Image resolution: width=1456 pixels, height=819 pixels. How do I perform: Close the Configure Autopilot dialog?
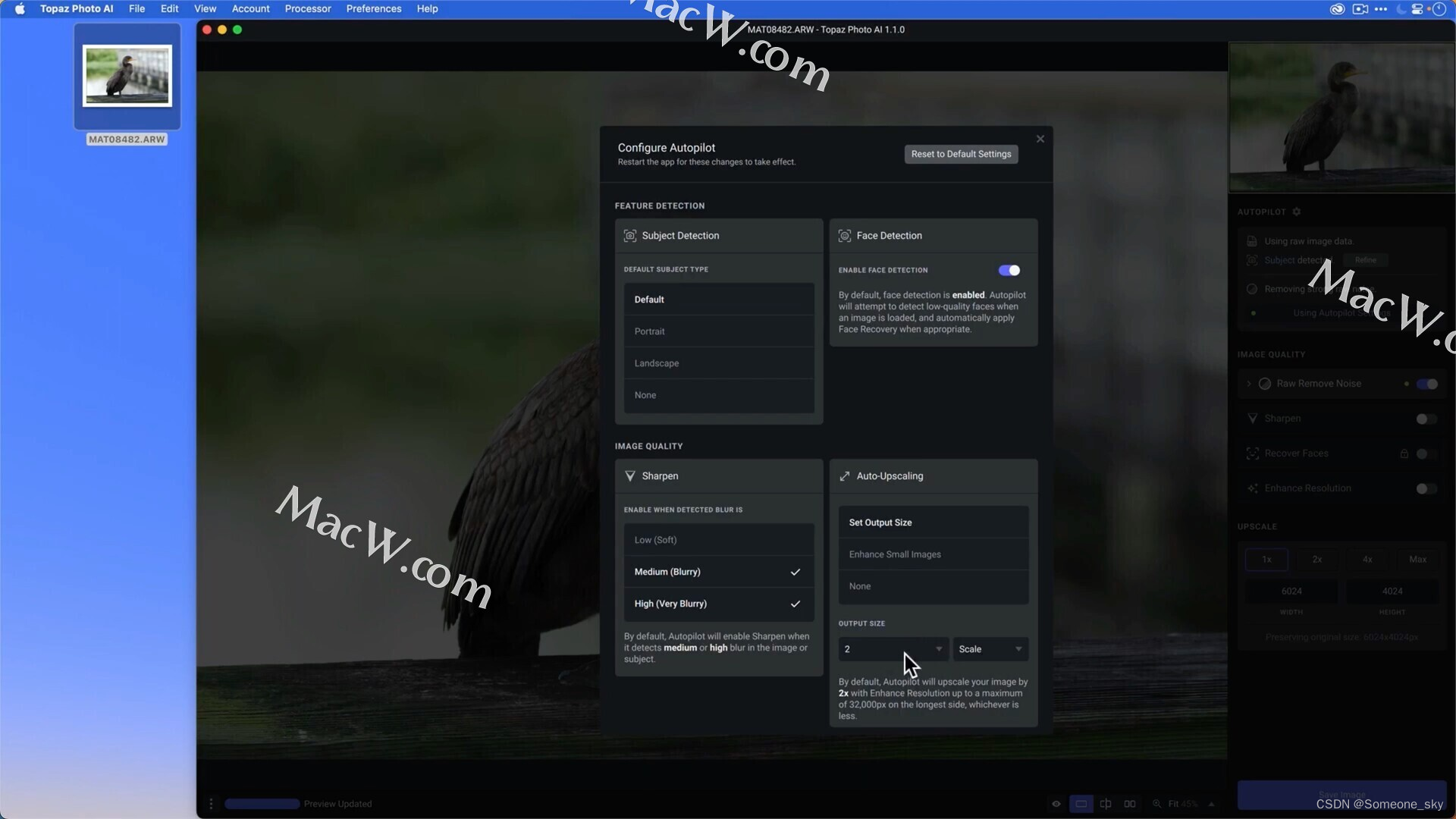[1040, 139]
